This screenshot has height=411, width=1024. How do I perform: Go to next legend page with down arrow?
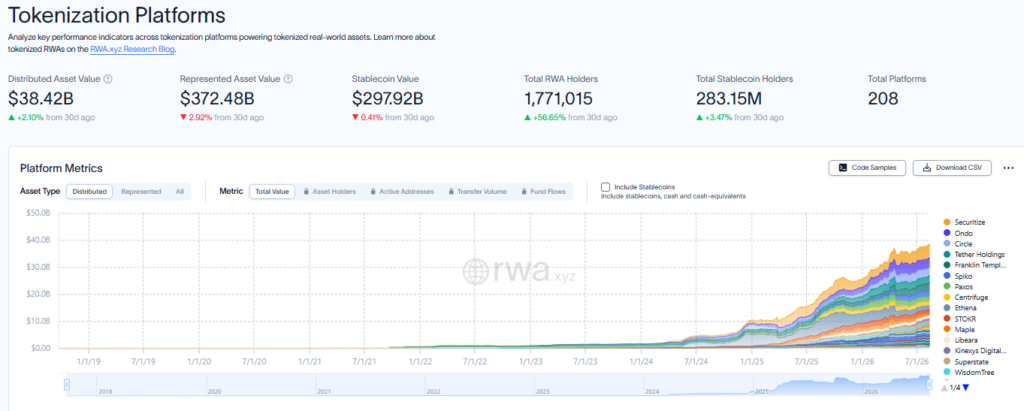click(966, 387)
